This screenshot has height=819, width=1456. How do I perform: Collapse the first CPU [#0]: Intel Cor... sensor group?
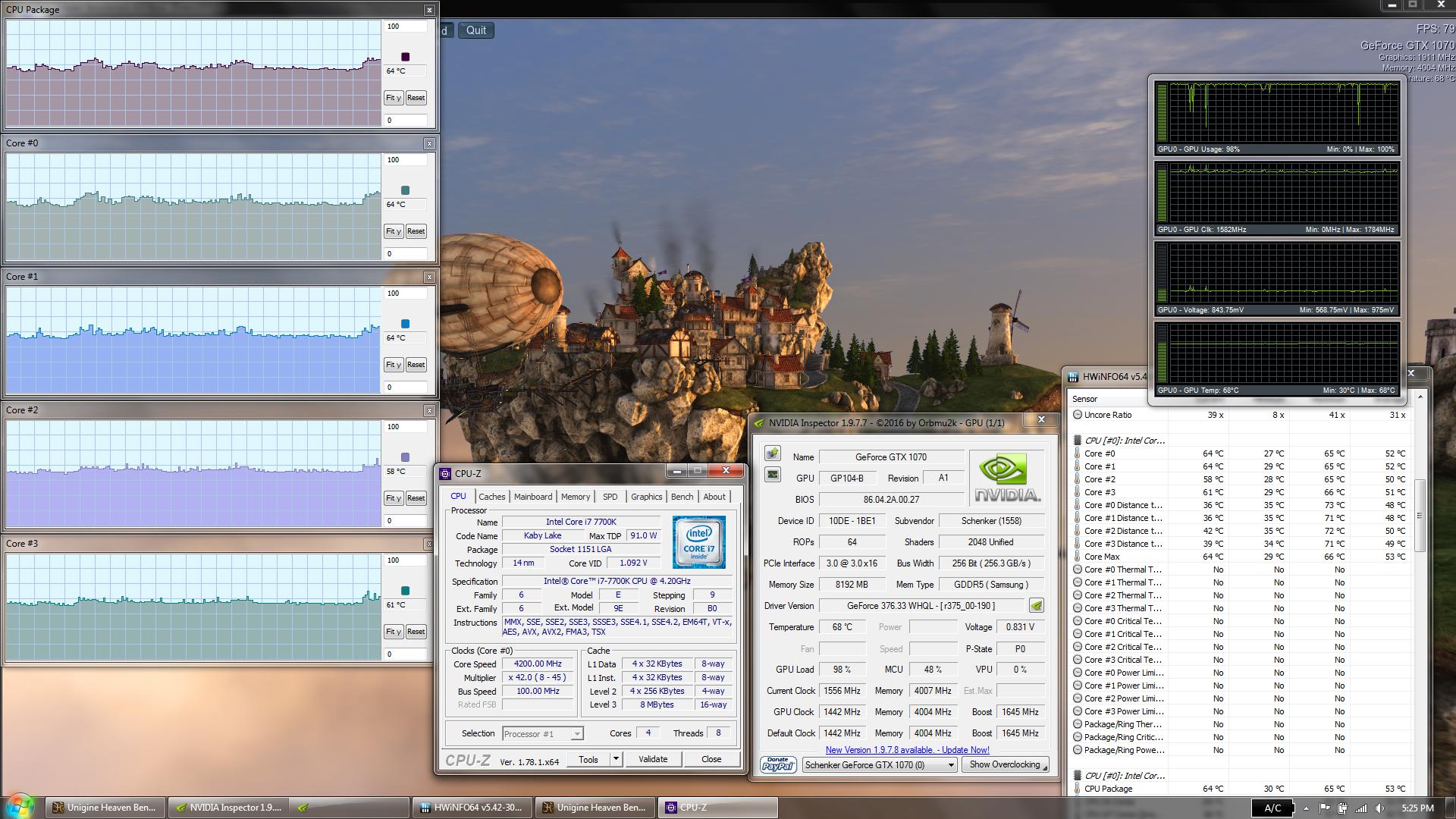click(1077, 441)
